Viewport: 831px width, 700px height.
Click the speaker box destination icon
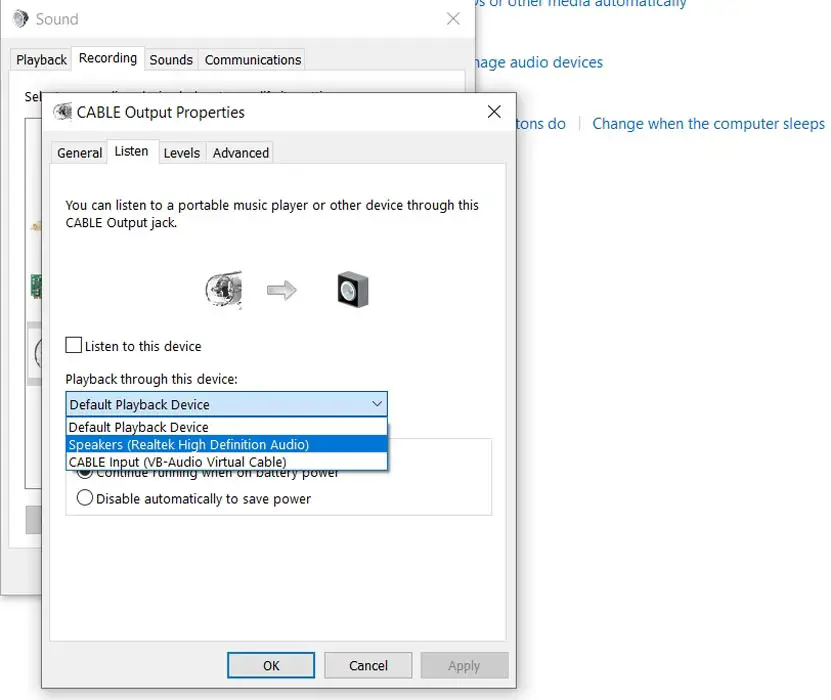click(x=353, y=289)
